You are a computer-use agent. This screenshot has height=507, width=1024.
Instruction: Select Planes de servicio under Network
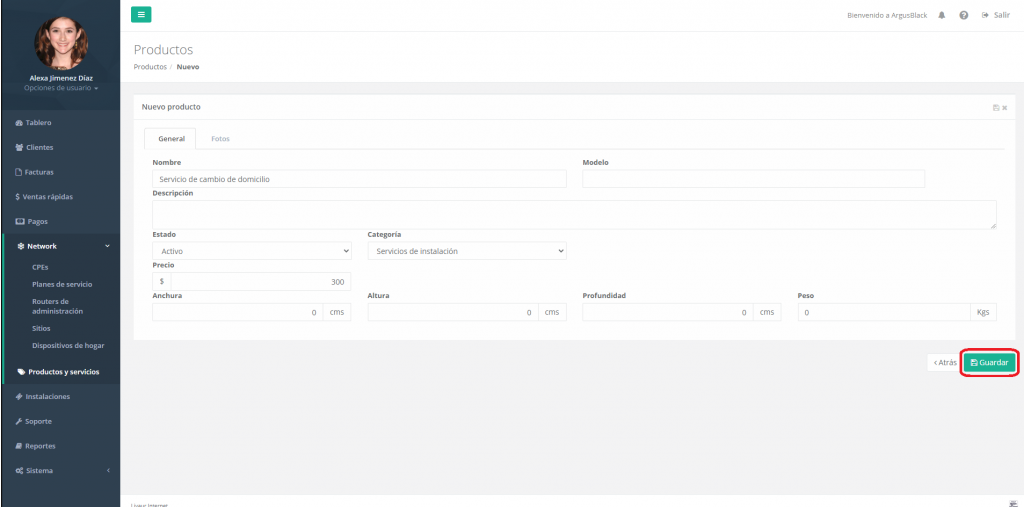(62, 284)
